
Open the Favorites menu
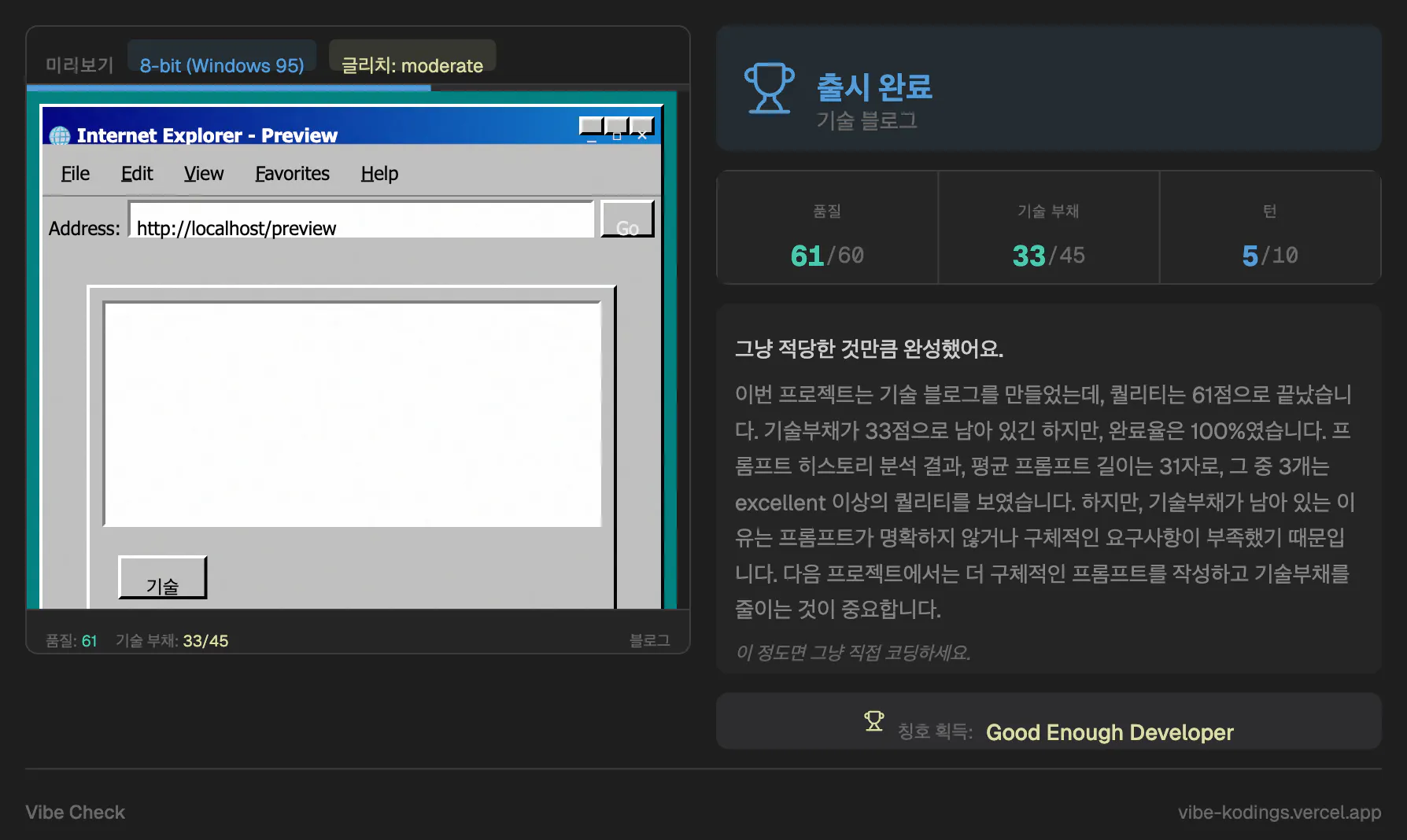tap(292, 173)
